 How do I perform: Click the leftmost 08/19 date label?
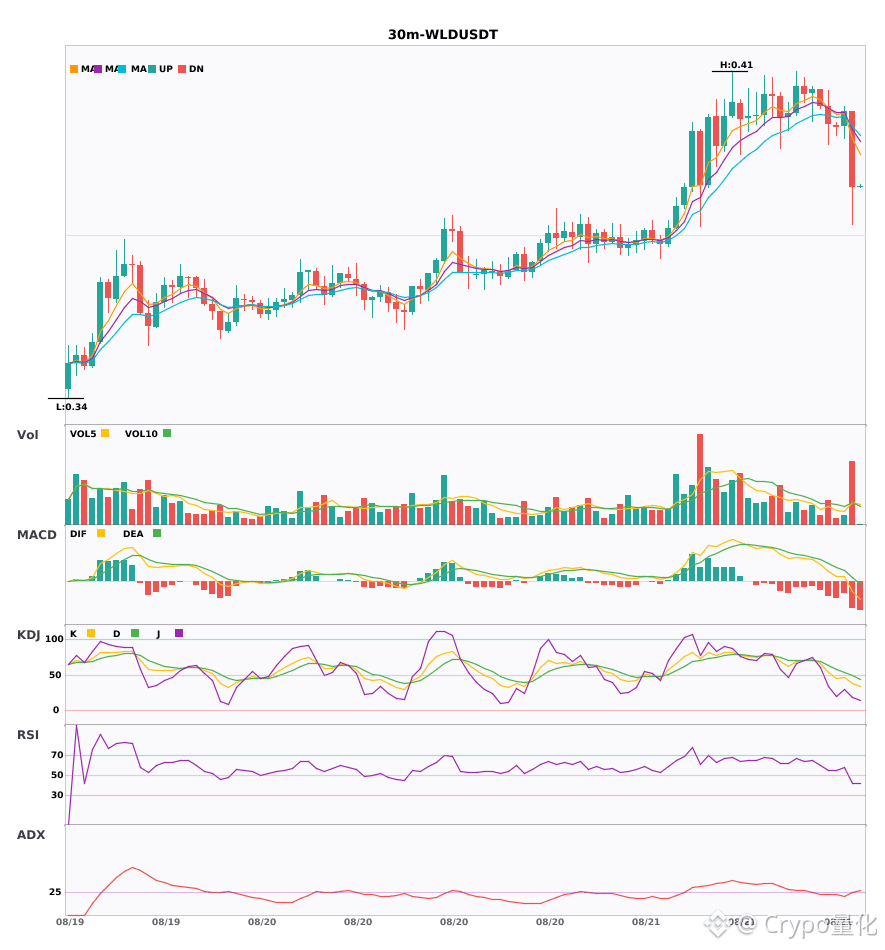point(70,922)
